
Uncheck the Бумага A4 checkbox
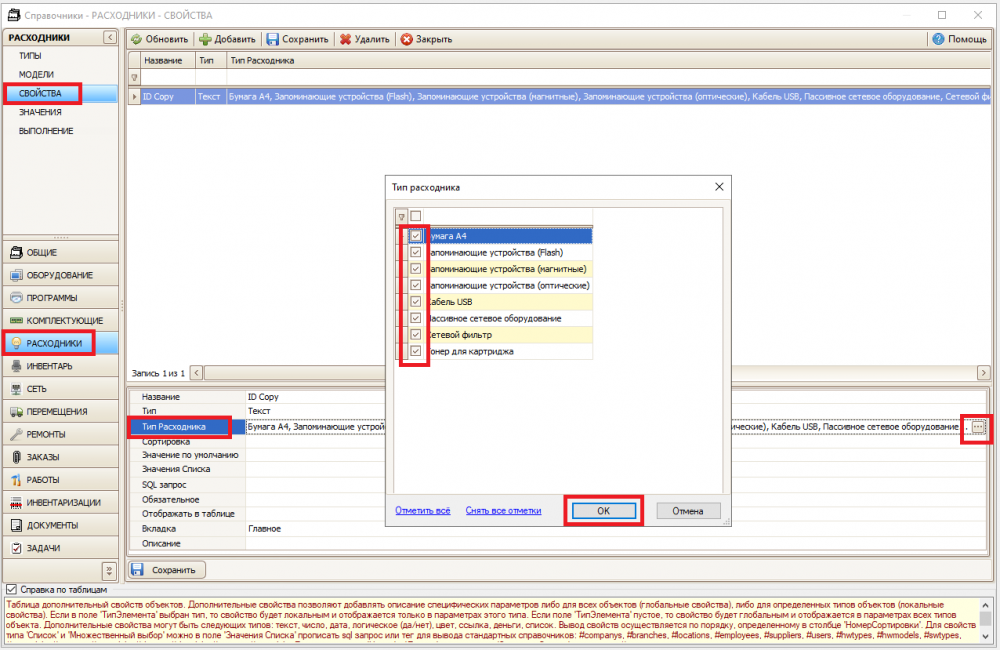[416, 236]
